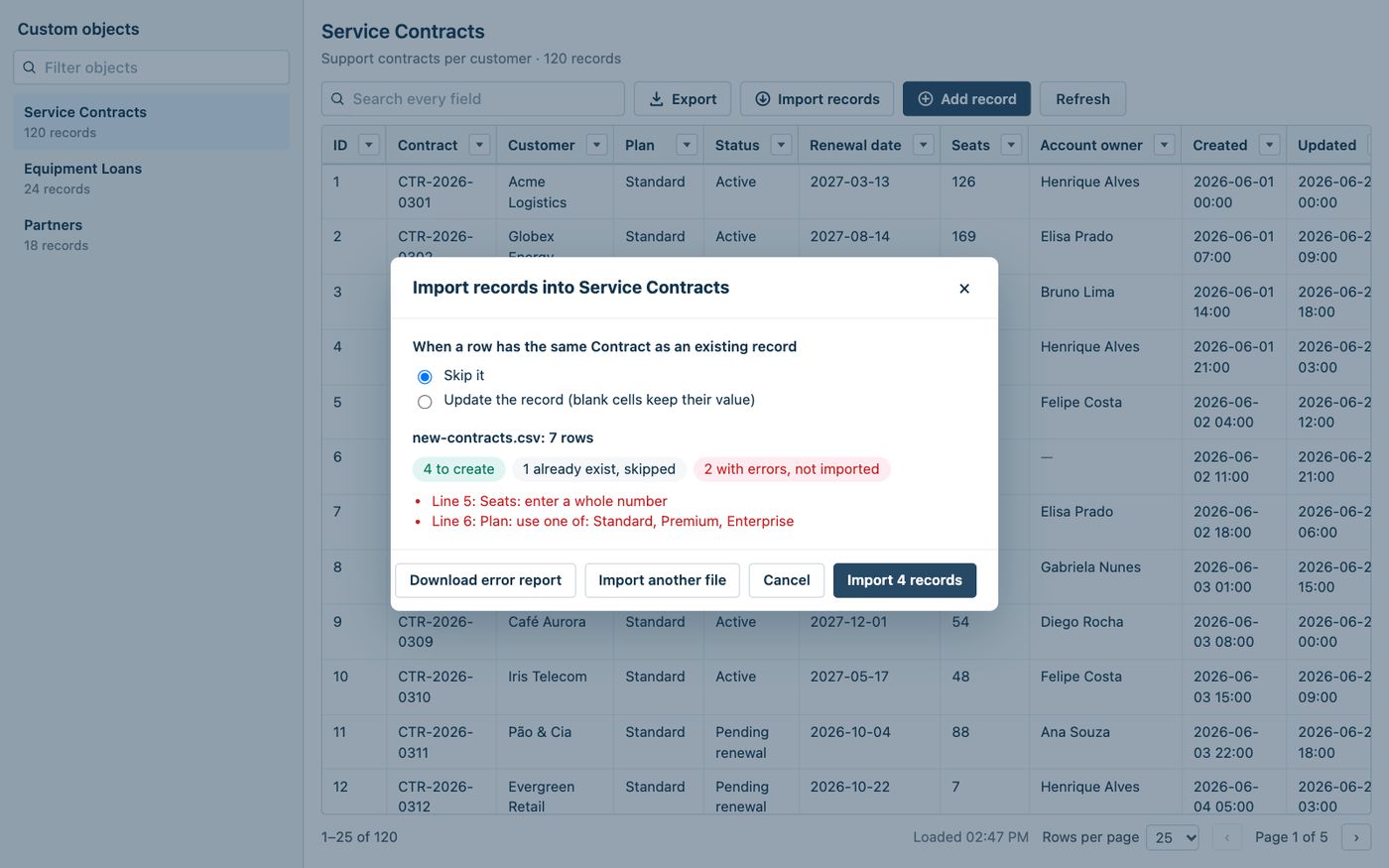Open the Created column dropdown arrow
Image resolution: width=1389 pixels, height=868 pixels.
click(x=1269, y=145)
